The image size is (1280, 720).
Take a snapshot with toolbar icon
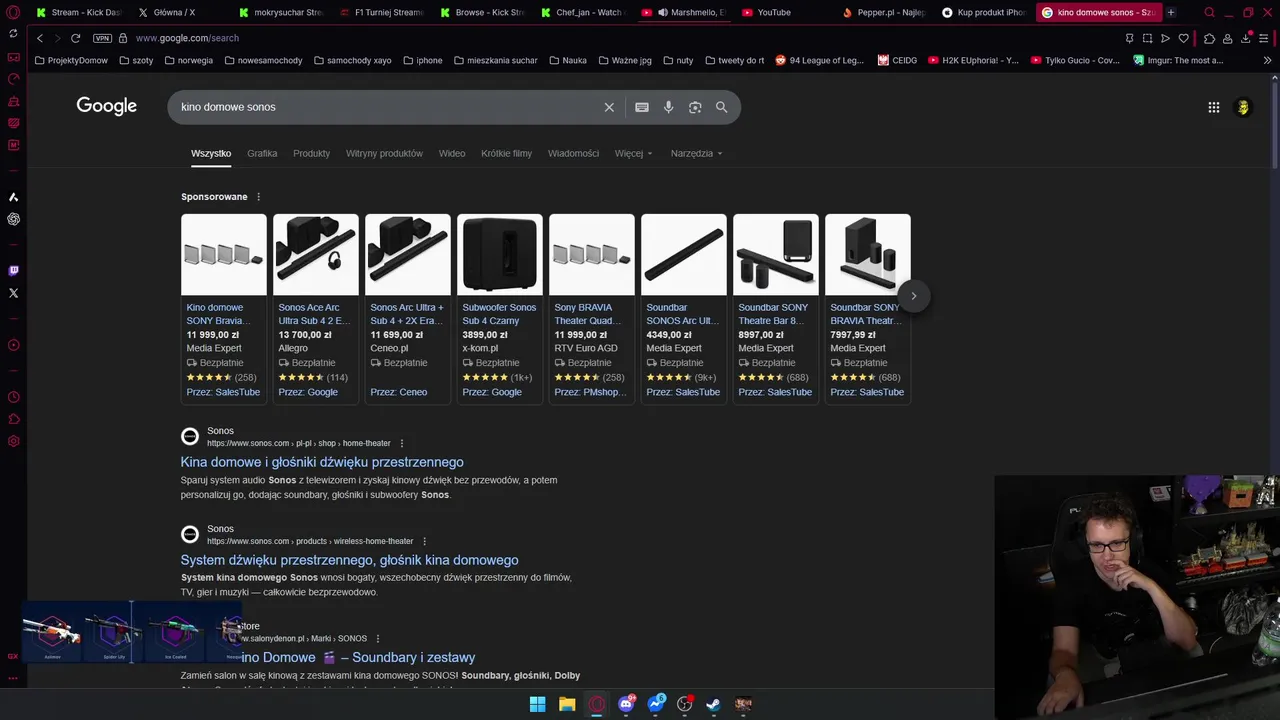pos(1147,38)
